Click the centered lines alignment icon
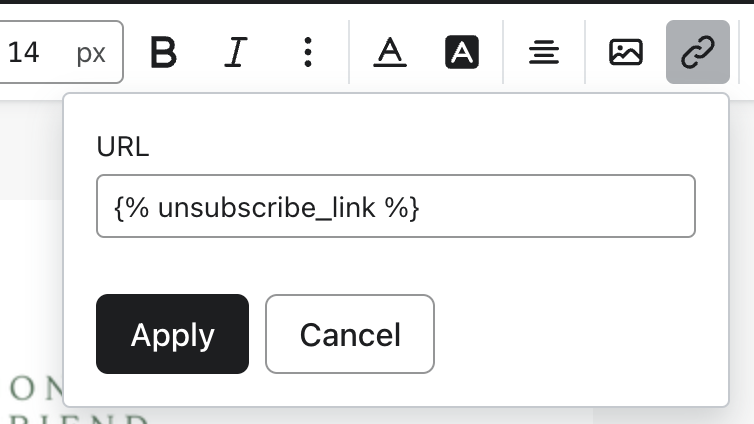Image resolution: width=754 pixels, height=424 pixels. click(544, 52)
